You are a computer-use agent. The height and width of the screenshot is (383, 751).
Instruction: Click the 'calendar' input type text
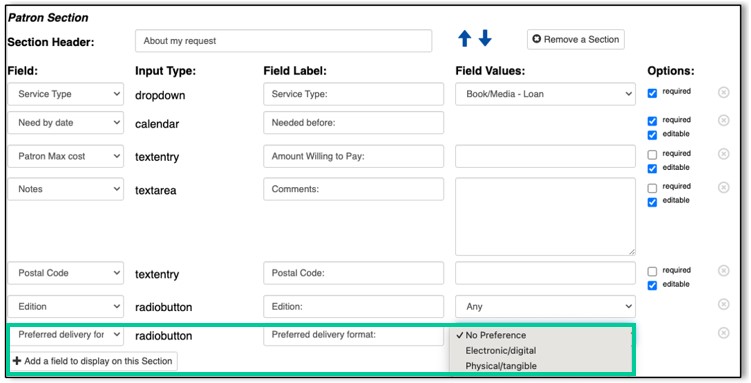click(157, 124)
